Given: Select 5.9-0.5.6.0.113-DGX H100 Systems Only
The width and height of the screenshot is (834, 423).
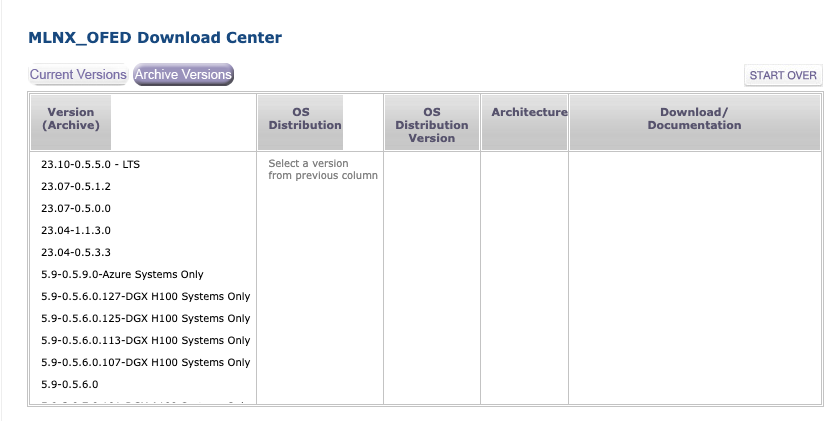Looking at the screenshot, I should pyautogui.click(x=146, y=340).
